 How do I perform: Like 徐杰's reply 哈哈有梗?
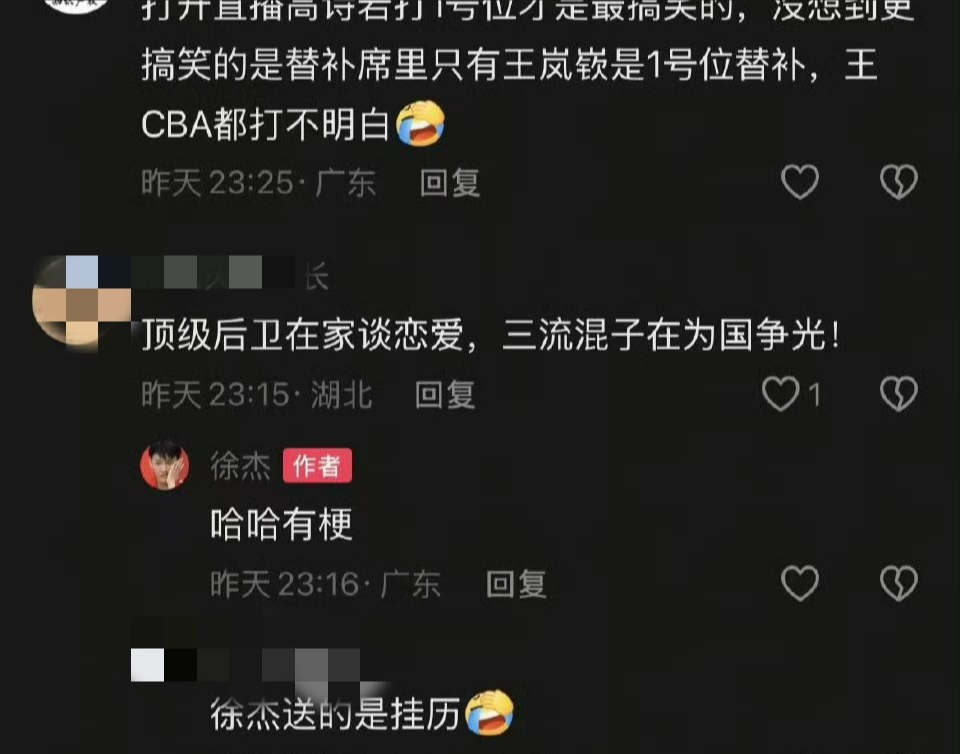pyautogui.click(x=800, y=583)
